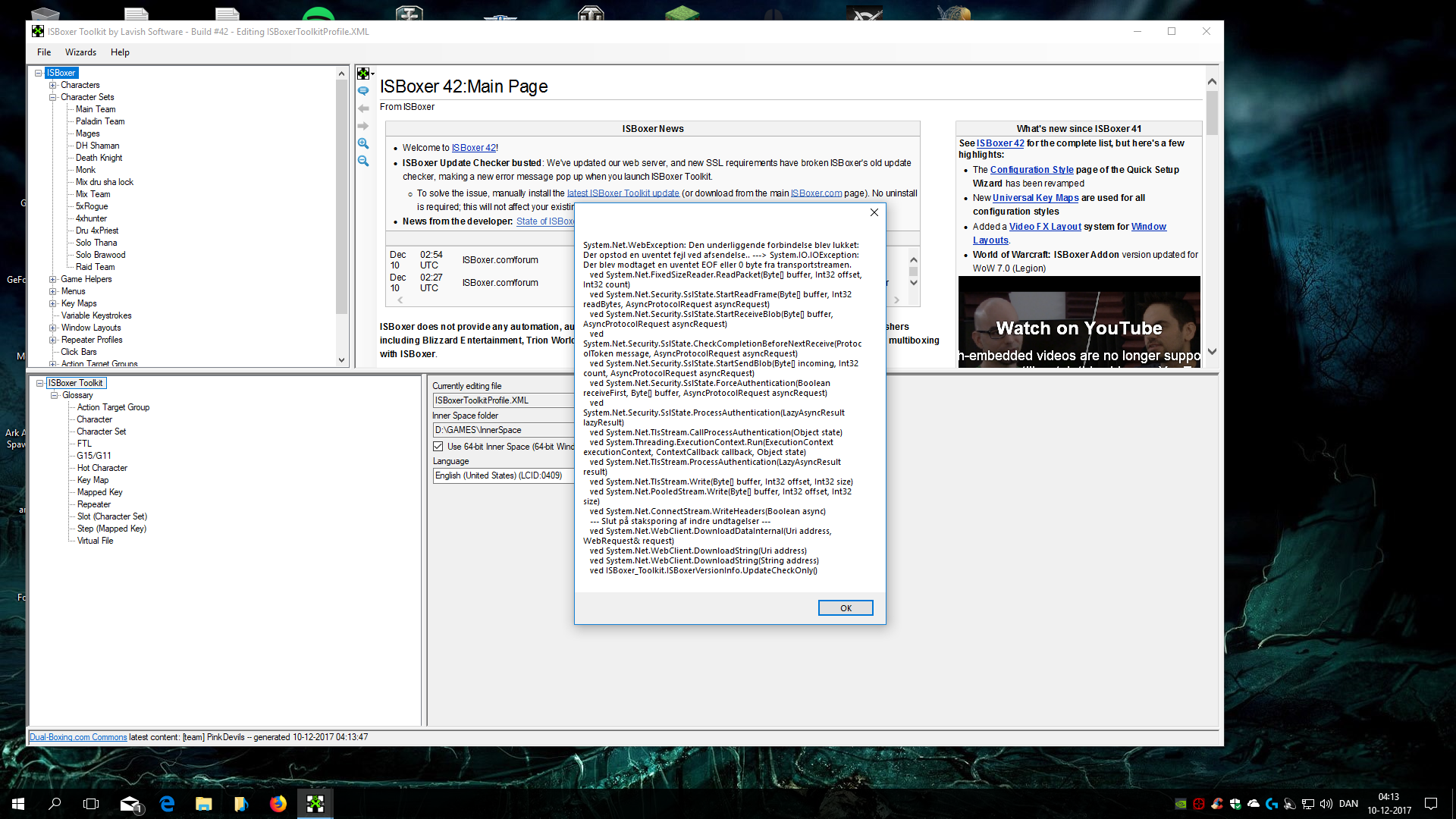Open the Wizards menu
Viewport: 1456px width, 819px height.
[80, 52]
